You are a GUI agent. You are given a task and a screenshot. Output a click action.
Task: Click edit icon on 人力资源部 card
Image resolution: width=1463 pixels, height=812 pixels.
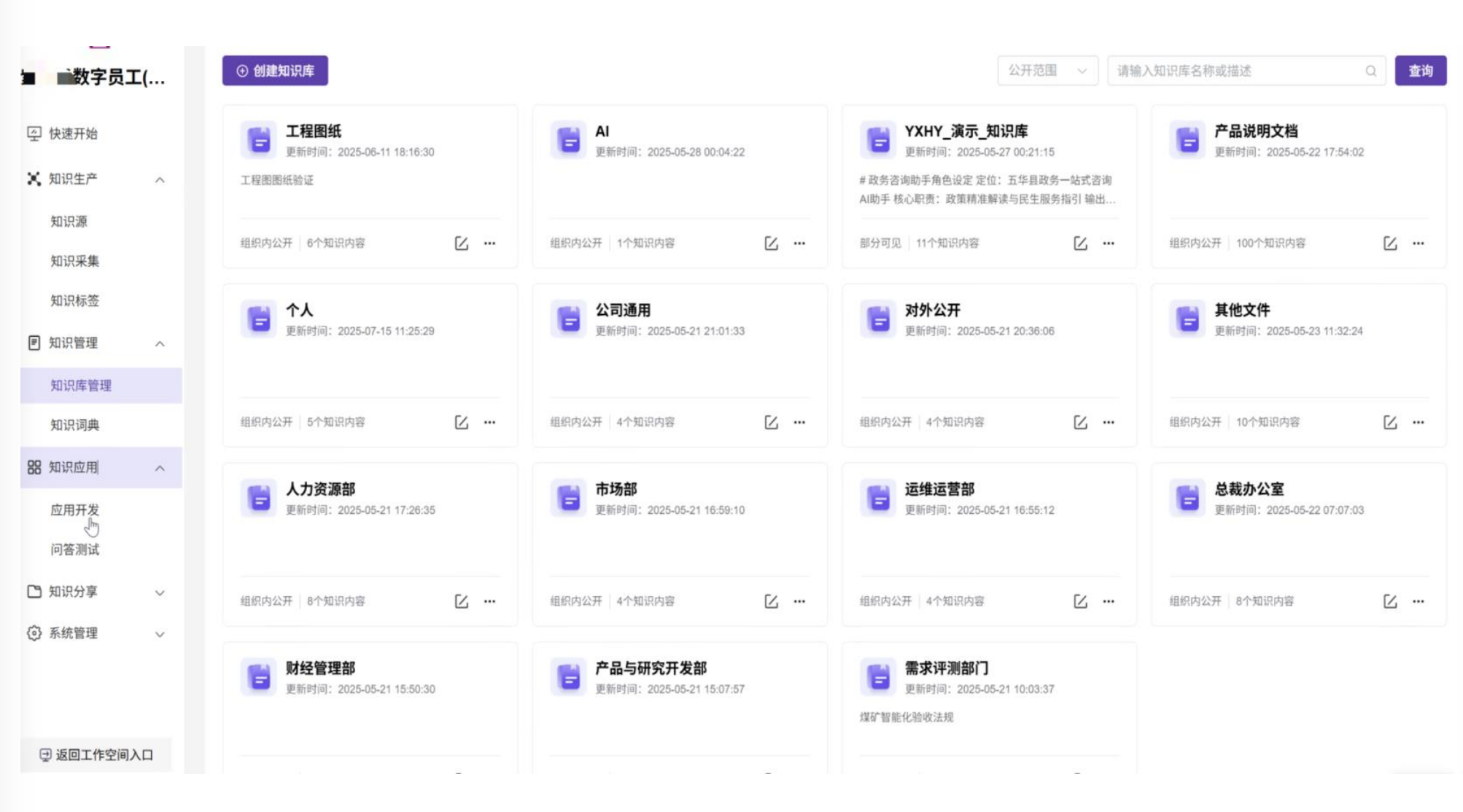click(x=461, y=601)
